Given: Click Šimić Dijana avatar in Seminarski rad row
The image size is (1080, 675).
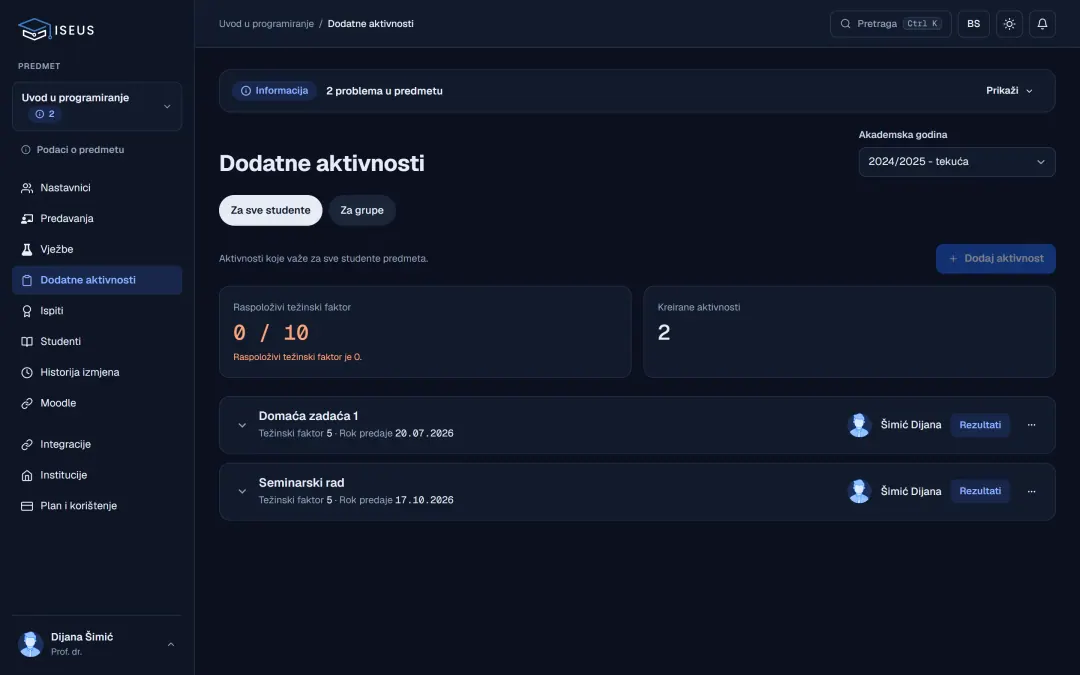Looking at the screenshot, I should 859,491.
